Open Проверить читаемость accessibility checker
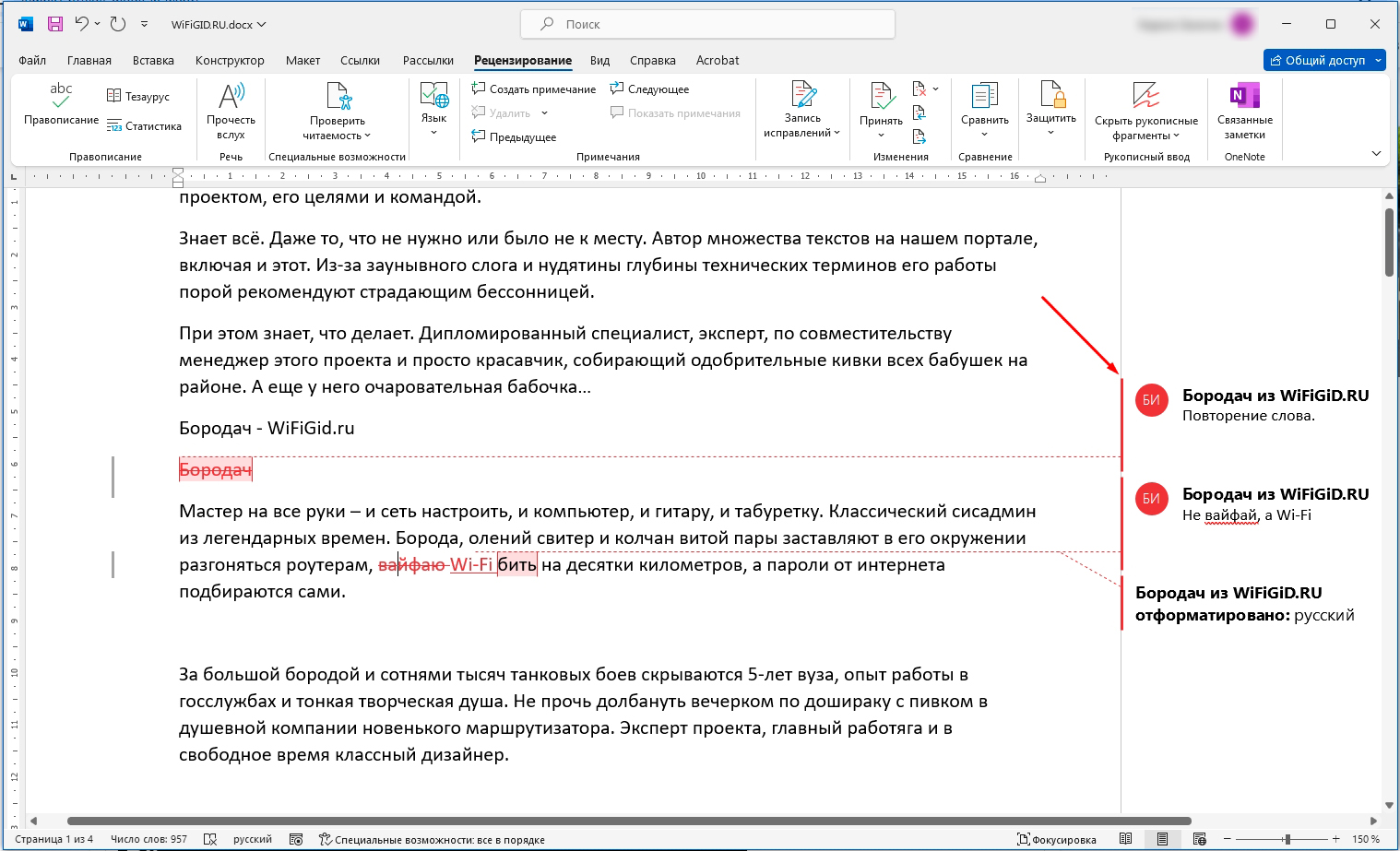1400x851 pixels. tap(338, 111)
